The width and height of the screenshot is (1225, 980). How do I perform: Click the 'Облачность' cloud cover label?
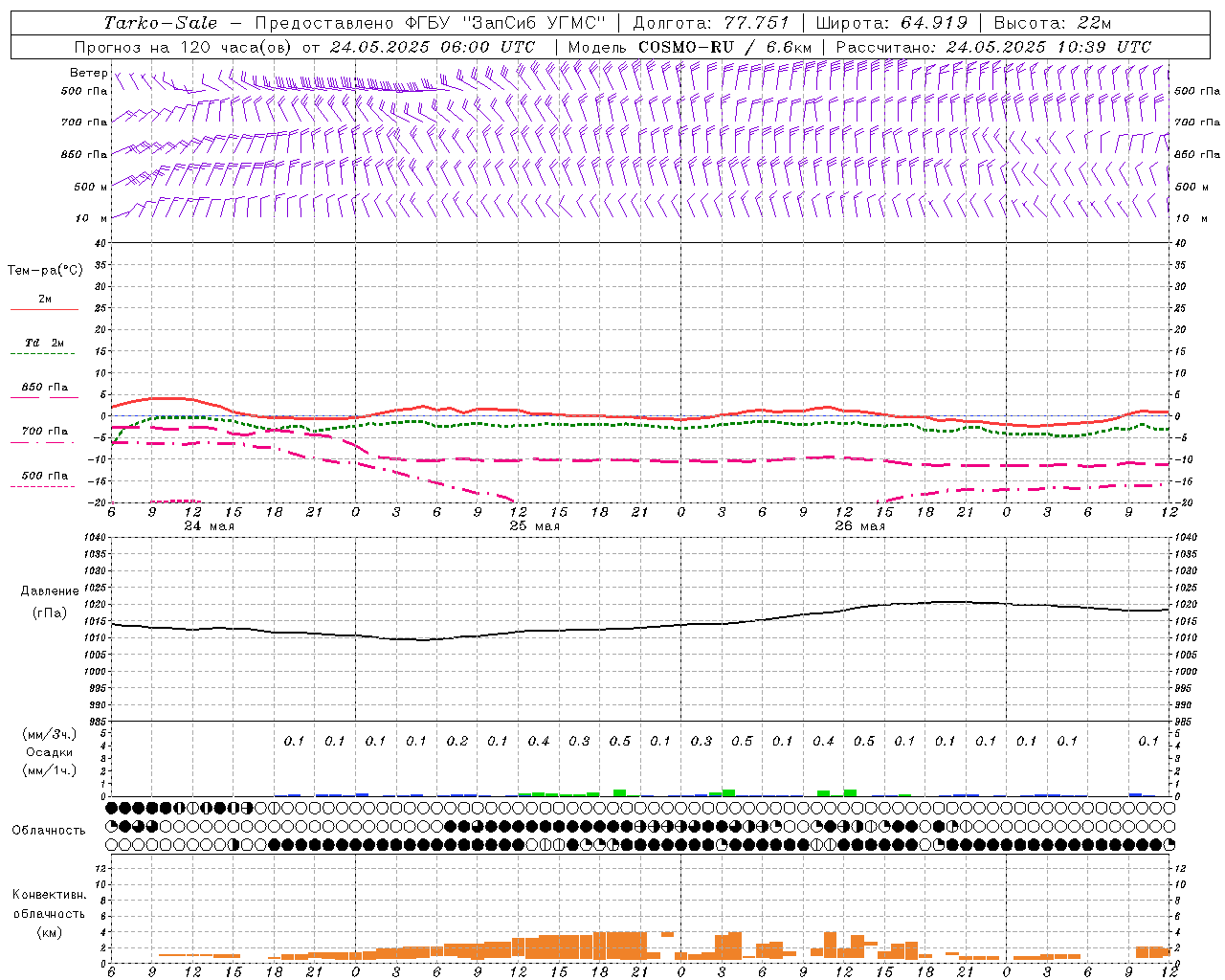pyautogui.click(x=49, y=830)
